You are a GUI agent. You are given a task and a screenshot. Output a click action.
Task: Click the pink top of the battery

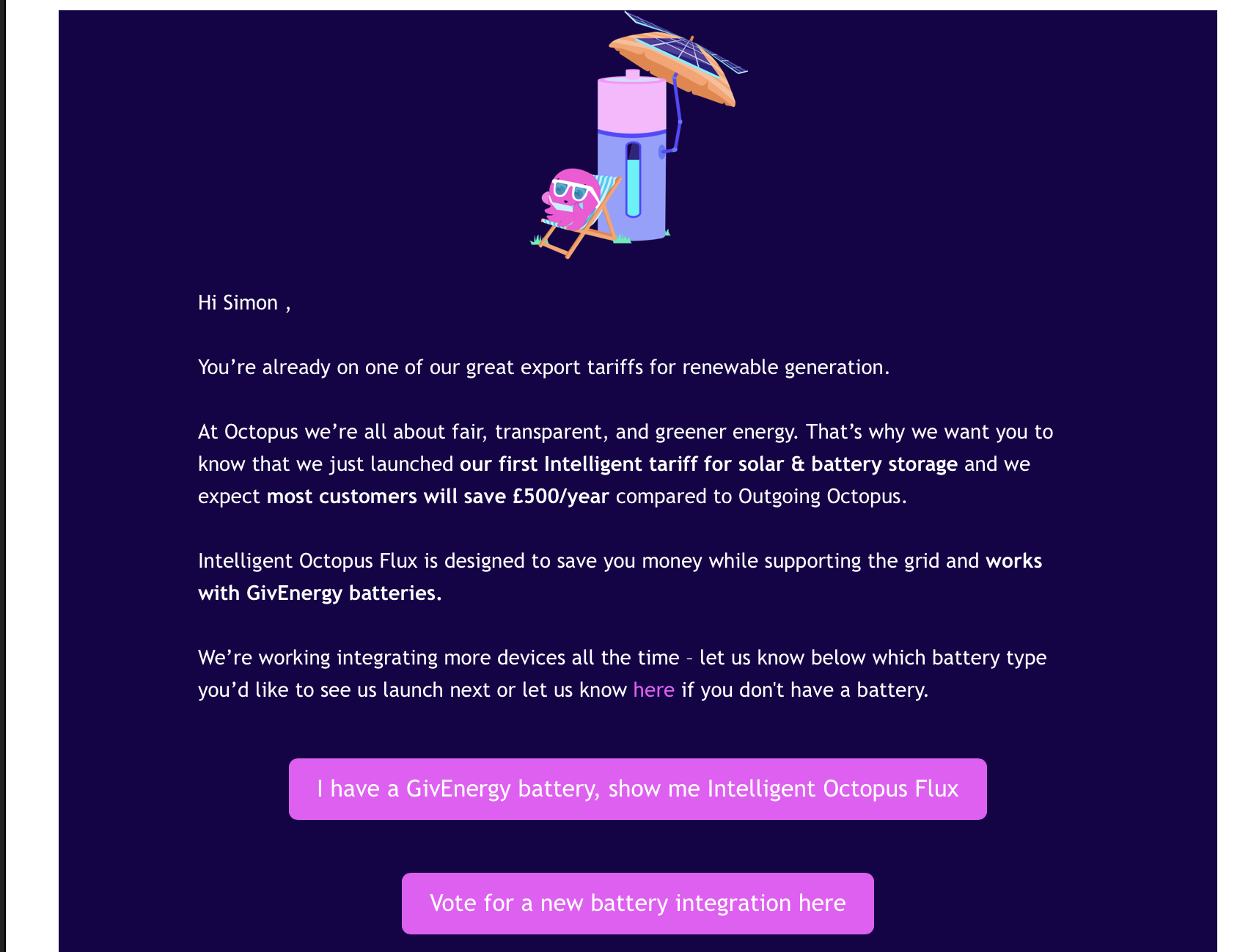tap(631, 103)
